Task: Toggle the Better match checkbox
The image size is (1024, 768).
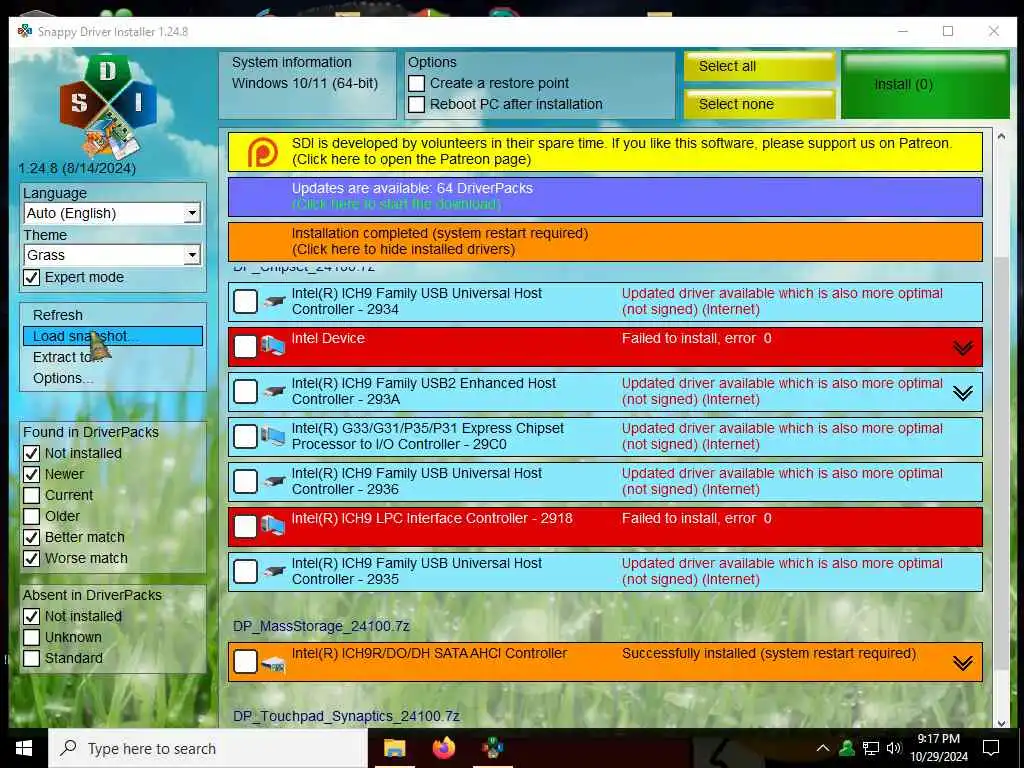Action: click(31, 537)
